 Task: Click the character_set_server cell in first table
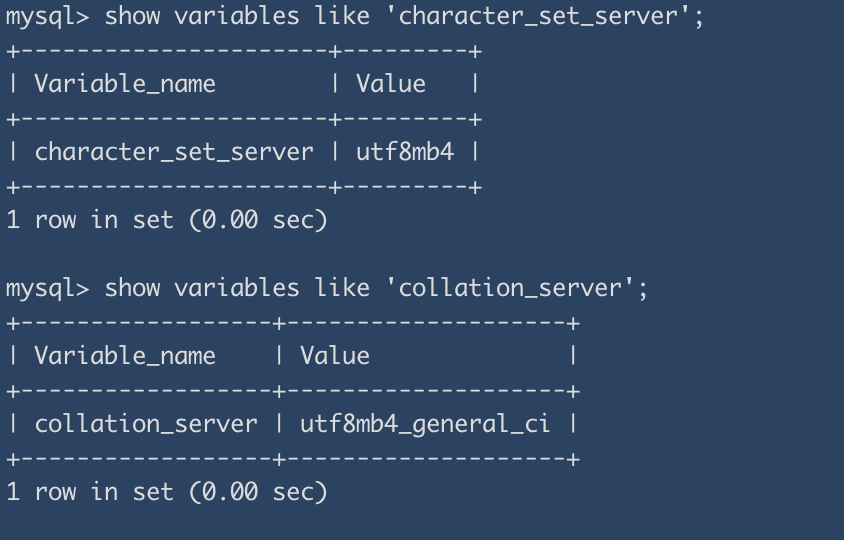[x=174, y=152]
